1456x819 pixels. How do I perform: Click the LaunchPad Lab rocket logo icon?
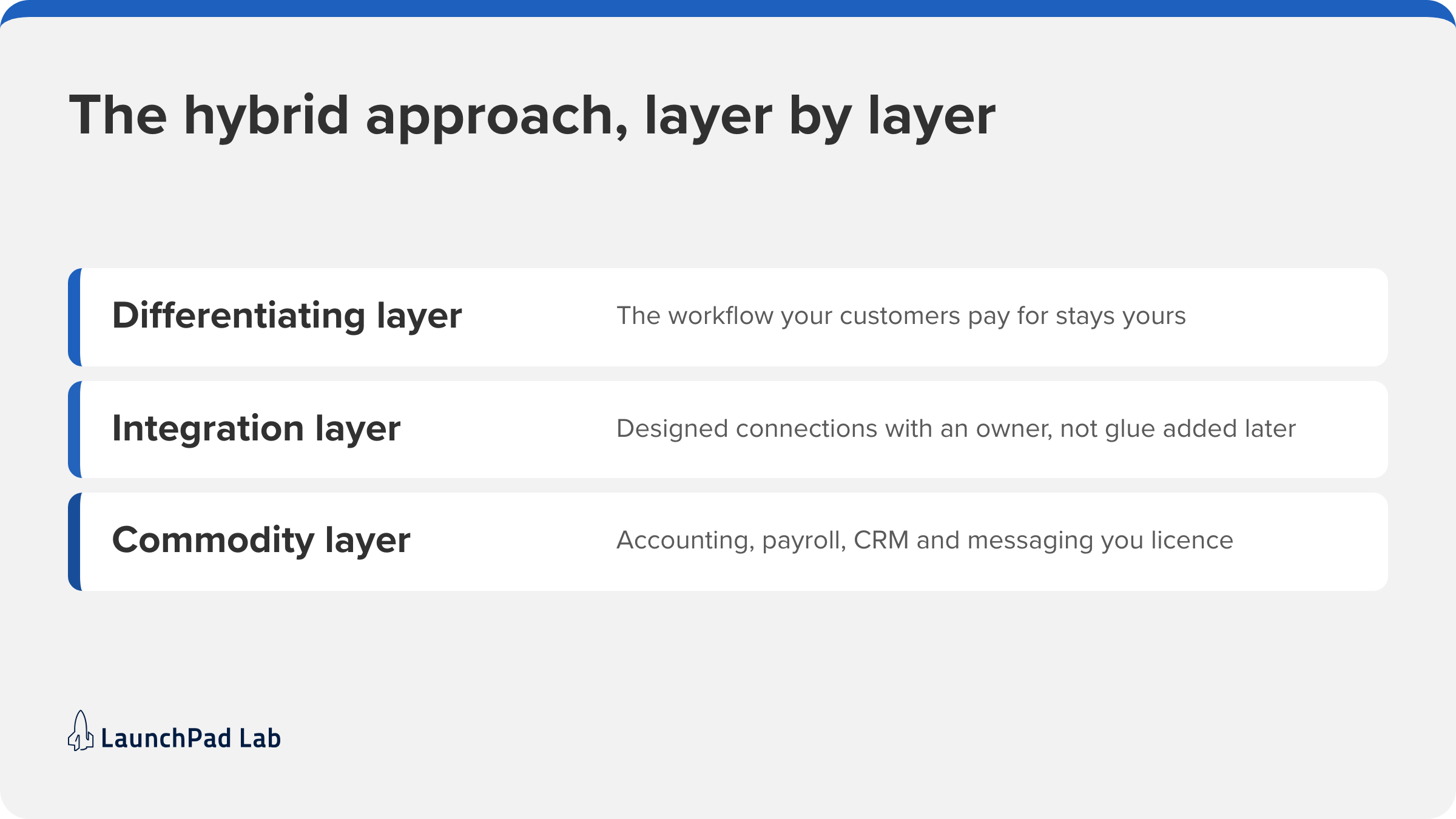(x=81, y=731)
